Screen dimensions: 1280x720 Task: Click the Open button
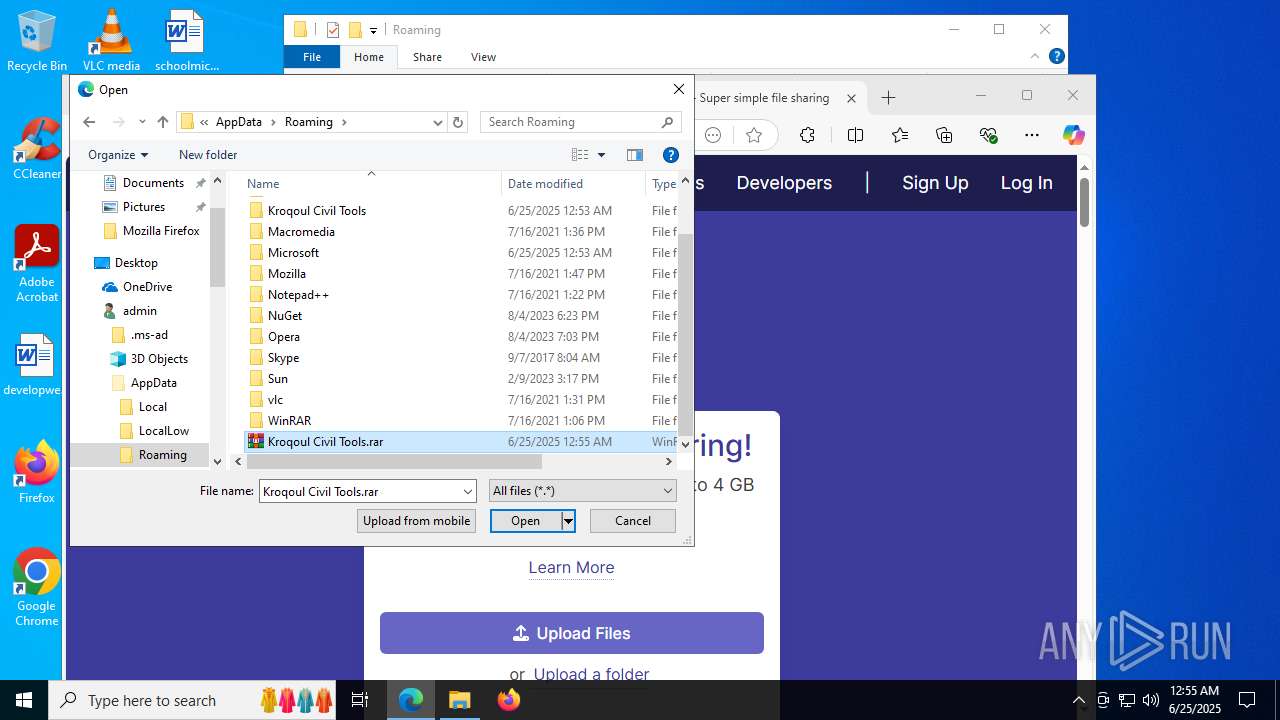click(525, 520)
